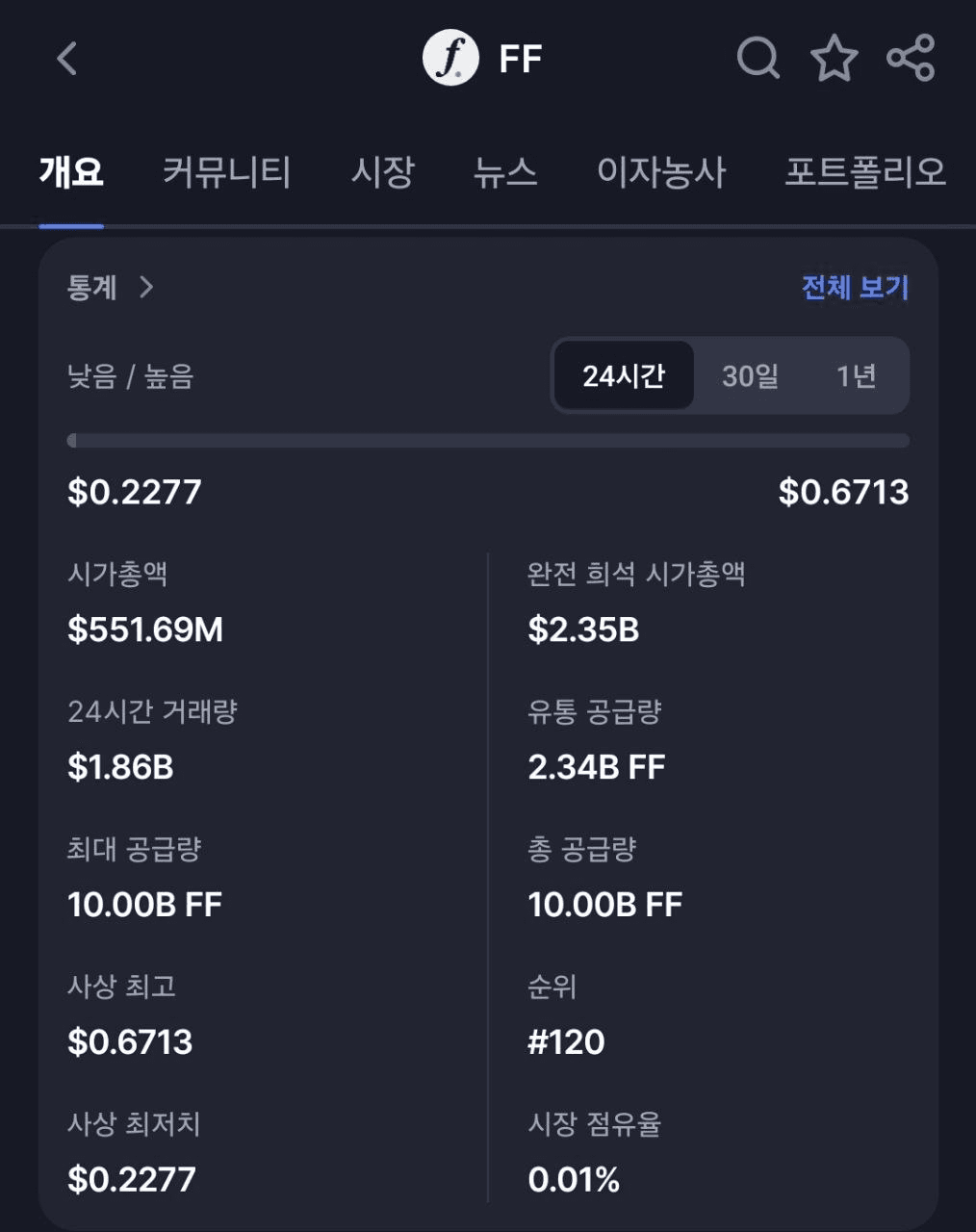This screenshot has height=1232, width=976.
Task: Switch to the 시장 tab
Action: [x=382, y=172]
